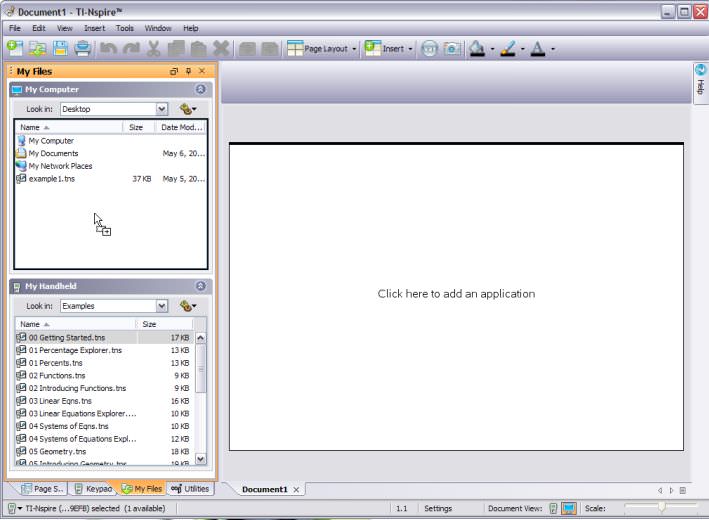Open Text Color dropdown arrow
The width and height of the screenshot is (709, 520).
coord(553,49)
